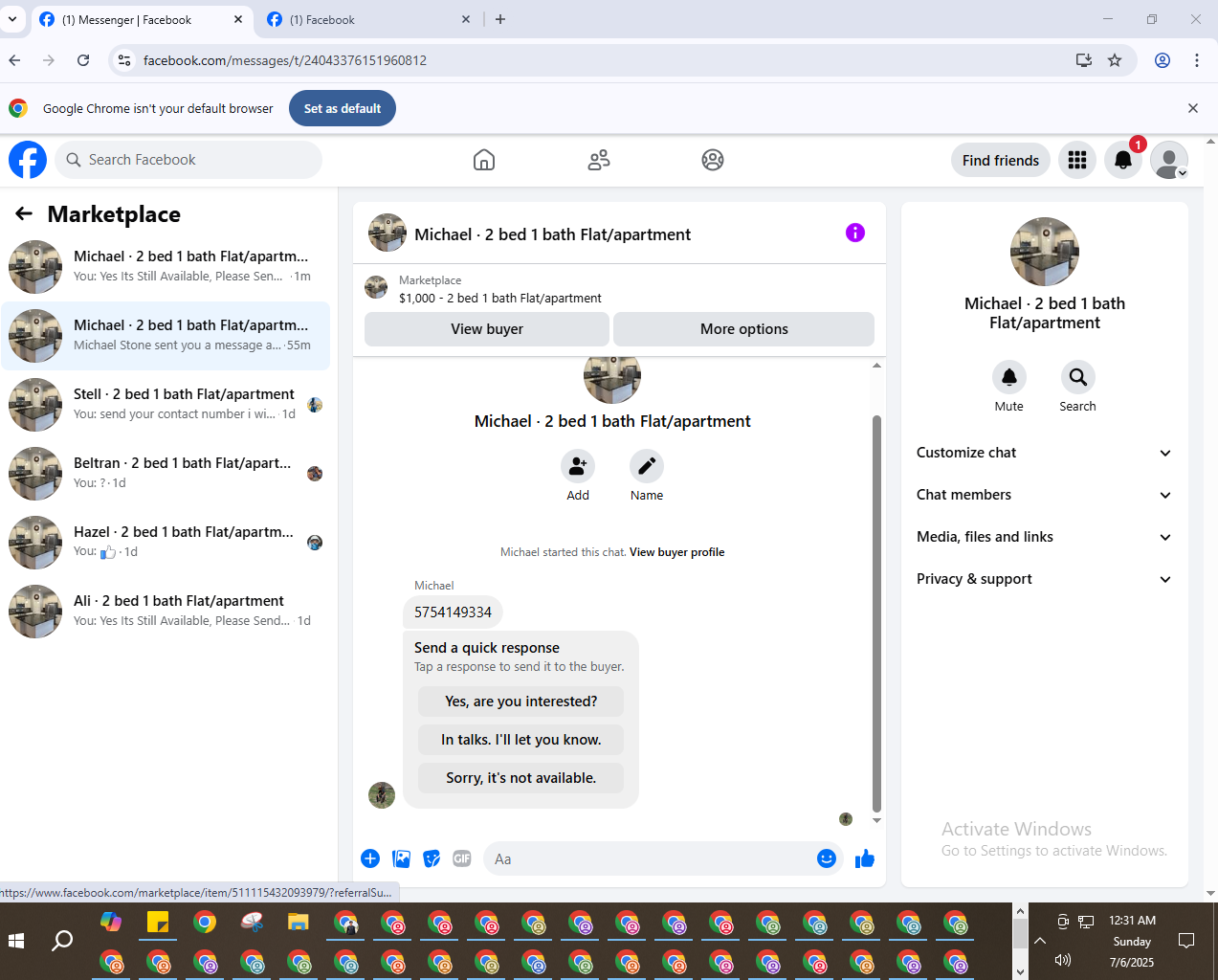
Task: Click the chat scroll down arrow
Action: tap(876, 820)
